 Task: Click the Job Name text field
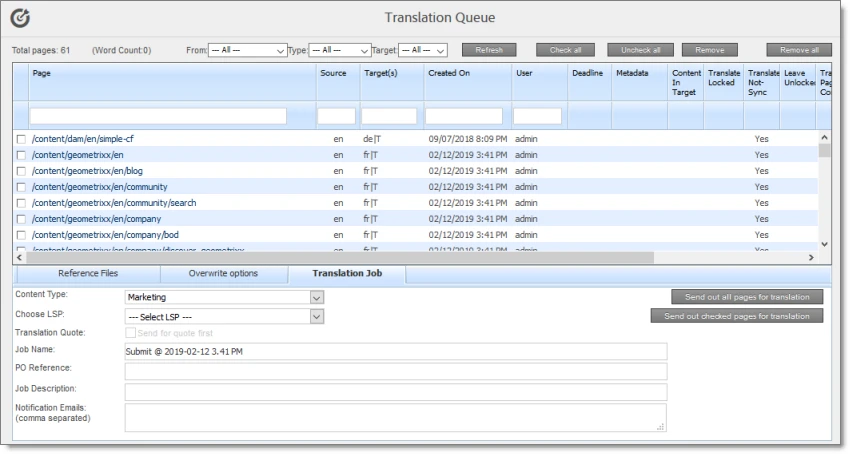[395, 351]
